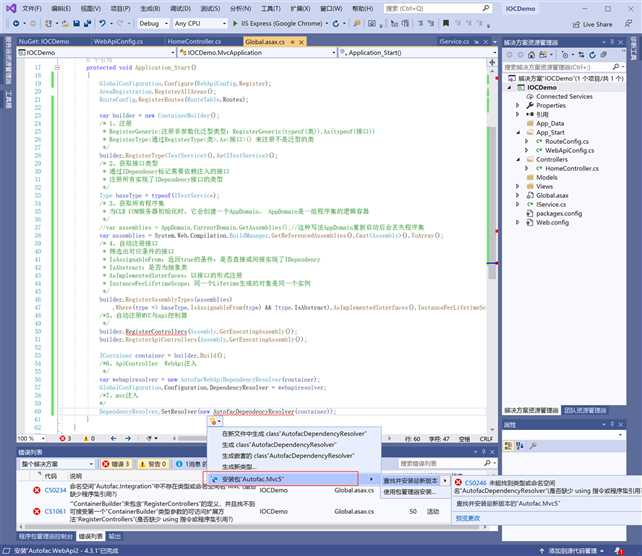The width and height of the screenshot is (642, 556).
Task: Click the feedback icon beside Live Share
Action: tap(628, 24)
